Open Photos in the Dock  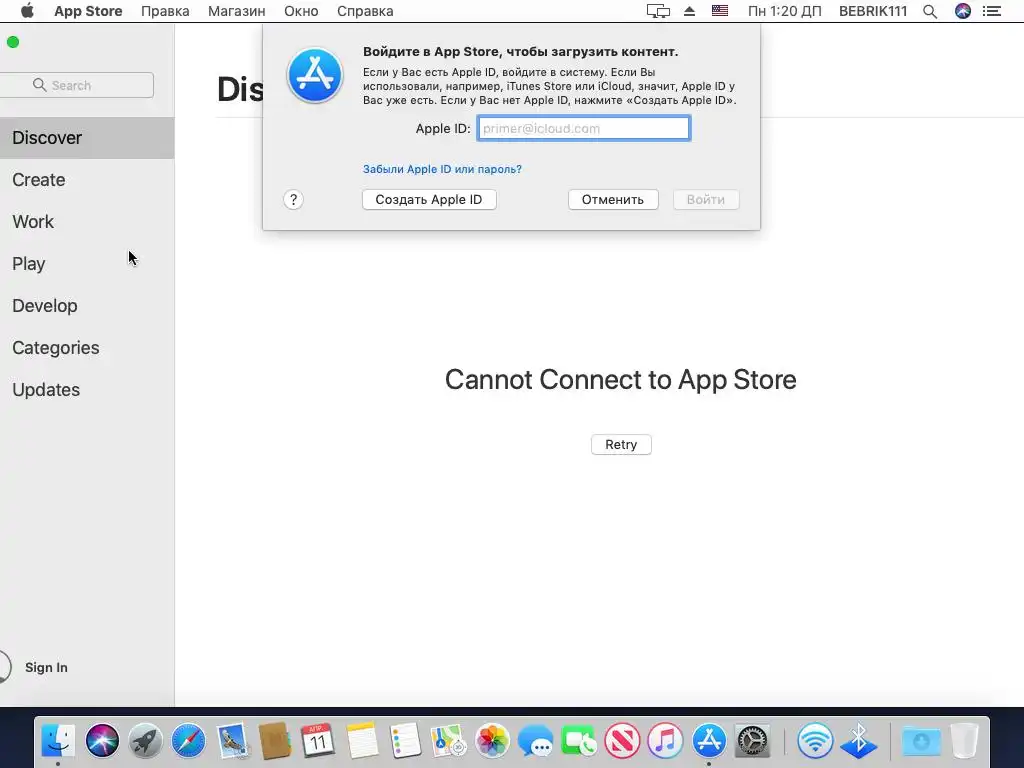tap(492, 741)
